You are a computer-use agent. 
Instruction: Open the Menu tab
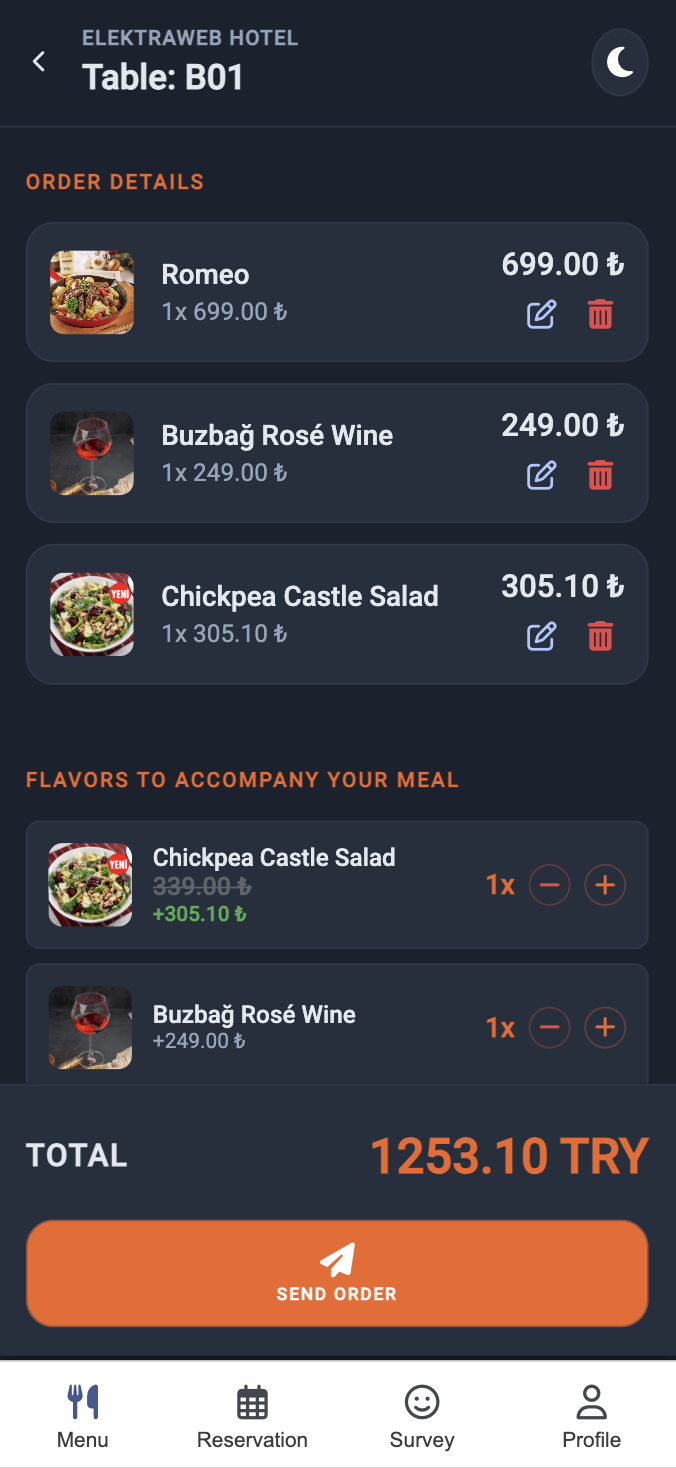(83, 1416)
